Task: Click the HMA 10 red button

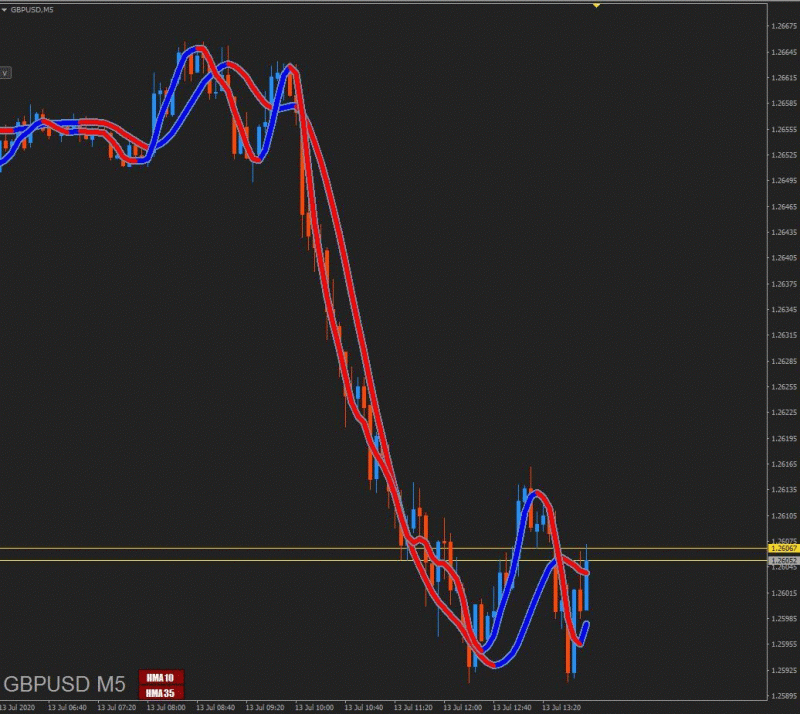Action: pyautogui.click(x=160, y=678)
